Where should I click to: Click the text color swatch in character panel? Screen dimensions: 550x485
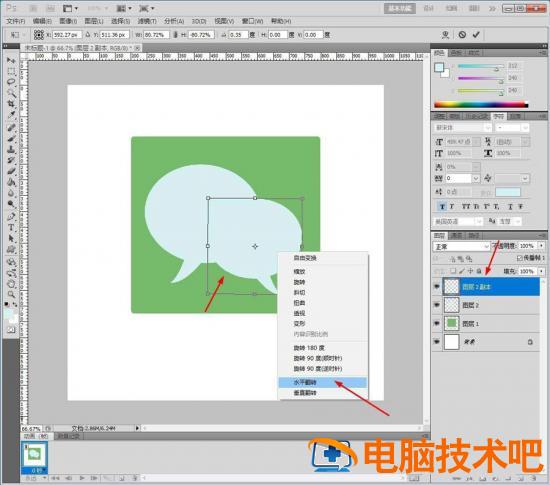point(508,192)
